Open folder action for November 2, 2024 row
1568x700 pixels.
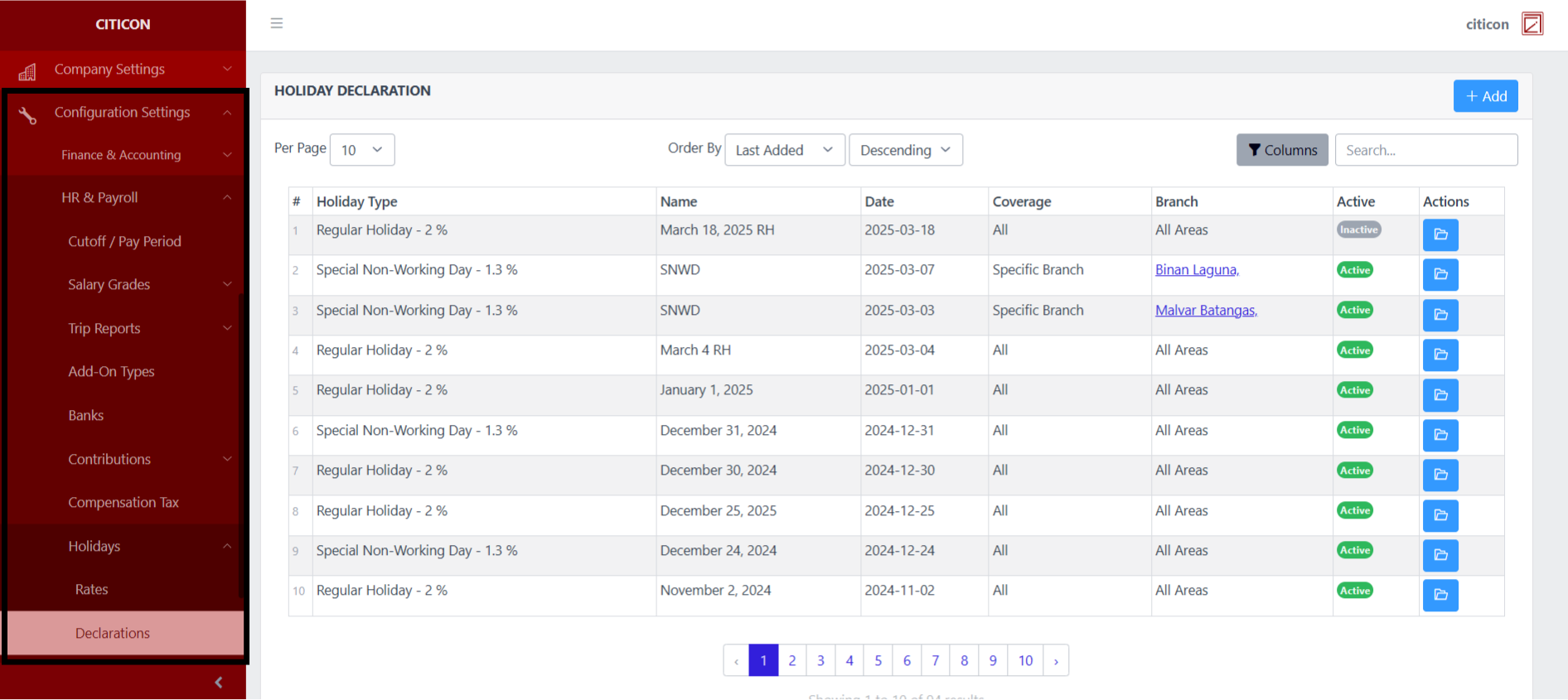[1440, 595]
